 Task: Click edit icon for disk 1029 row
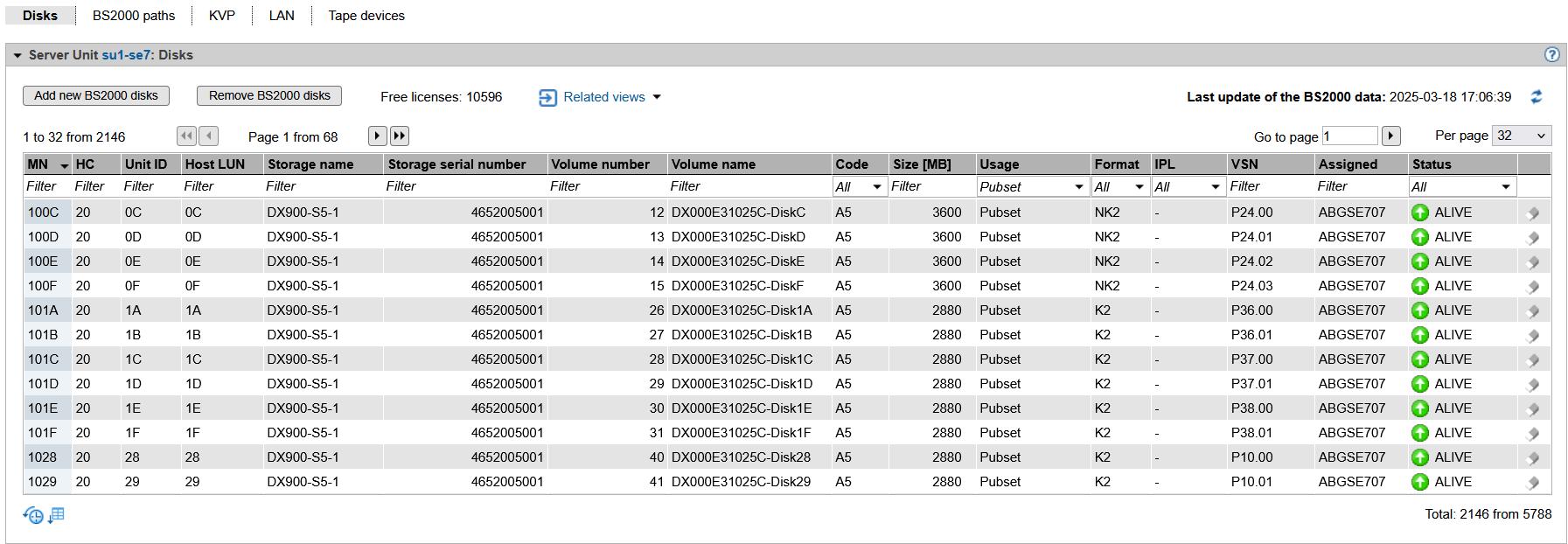point(1532,482)
